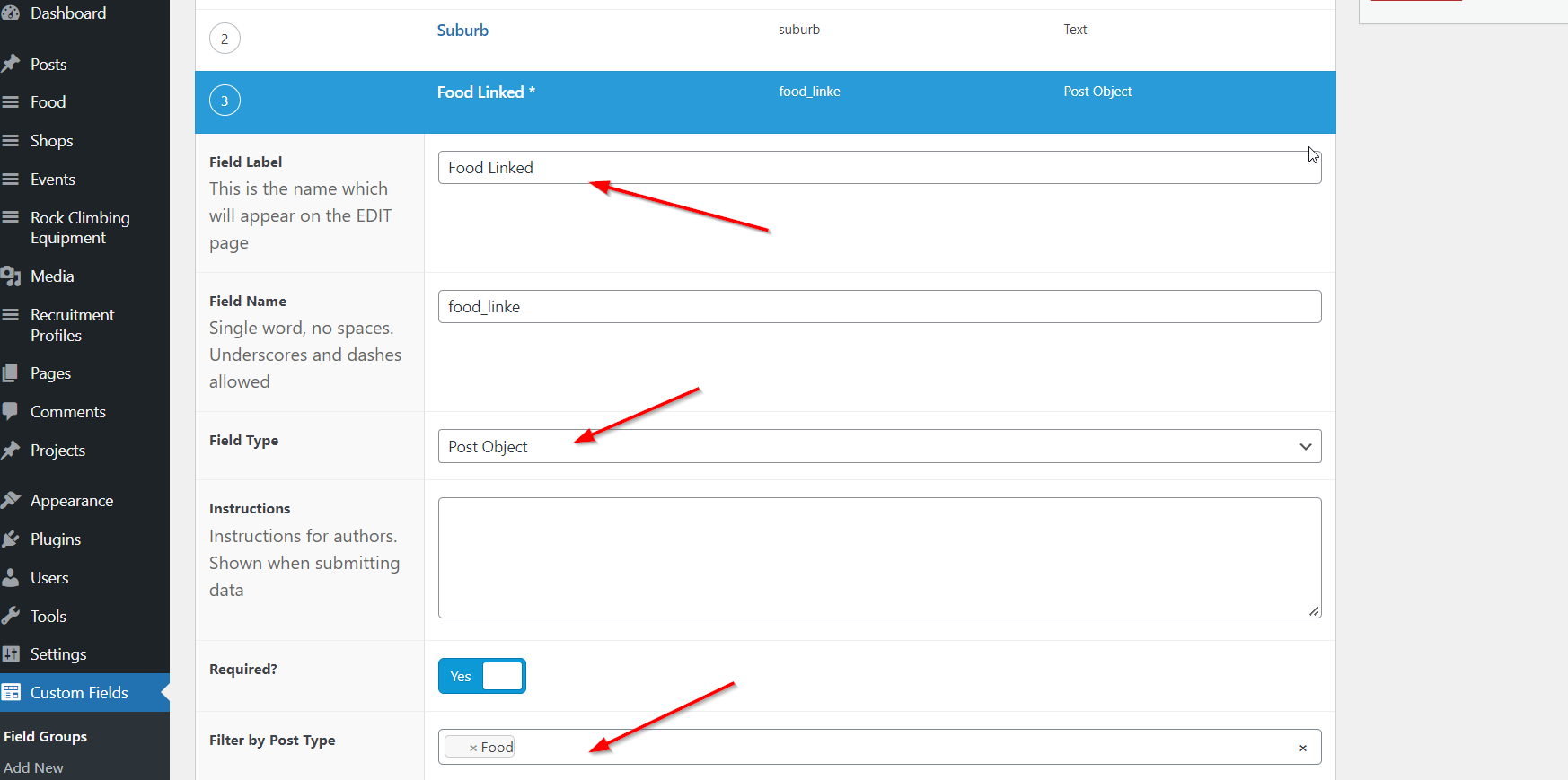Click the Media icon in sidebar
This screenshot has height=780, width=1568.
11,276
